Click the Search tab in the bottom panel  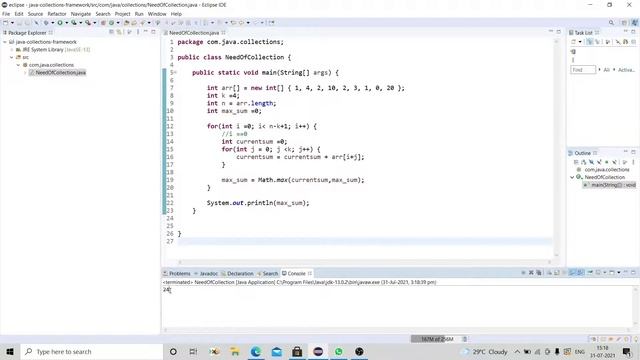(267, 273)
